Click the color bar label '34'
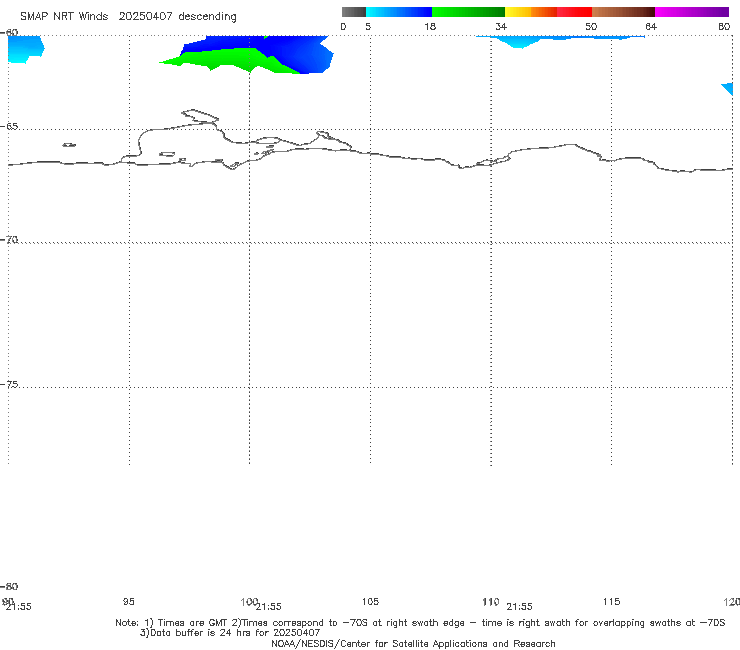 point(501,26)
